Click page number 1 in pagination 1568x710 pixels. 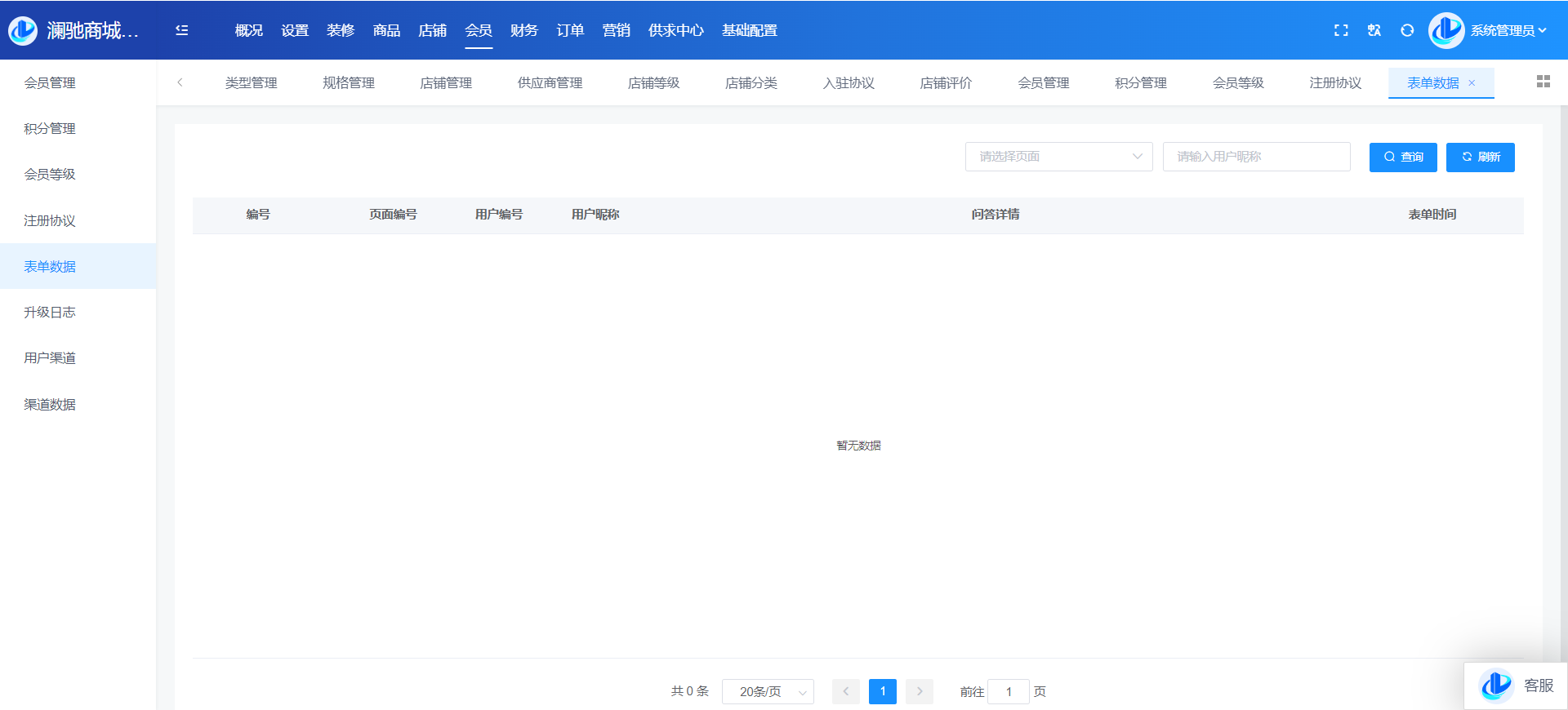pos(882,691)
